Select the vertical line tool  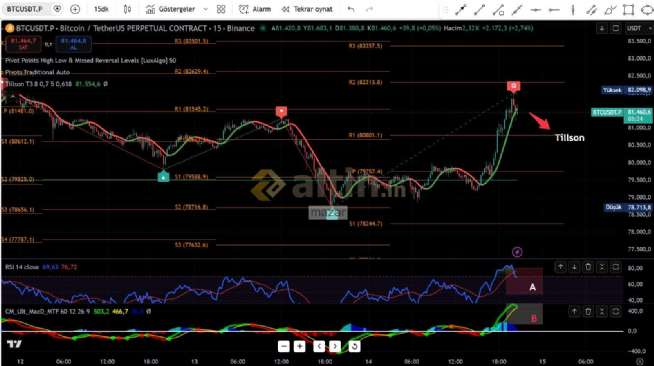[573, 10]
